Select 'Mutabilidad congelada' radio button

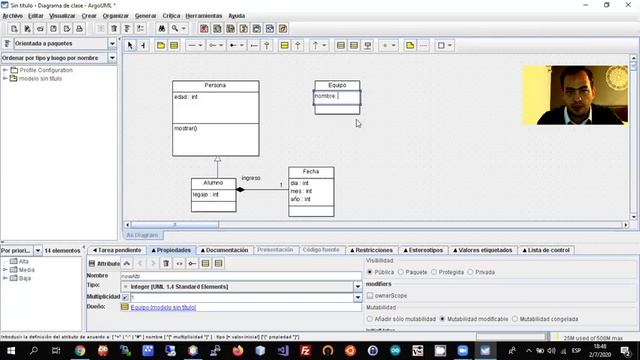point(515,319)
